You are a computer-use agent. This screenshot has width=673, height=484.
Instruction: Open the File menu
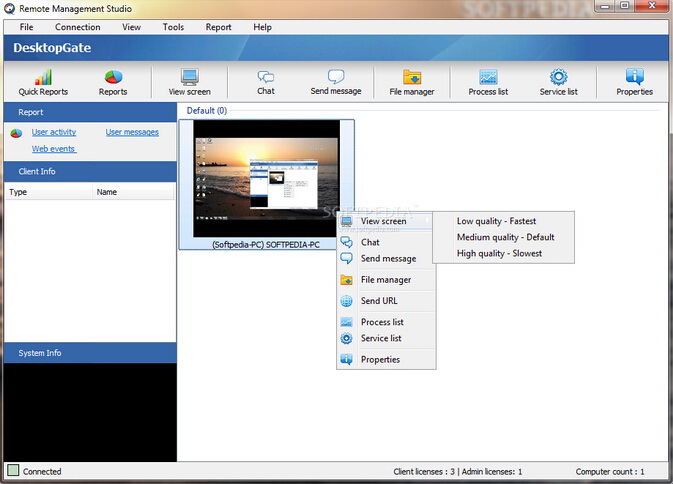click(x=26, y=27)
